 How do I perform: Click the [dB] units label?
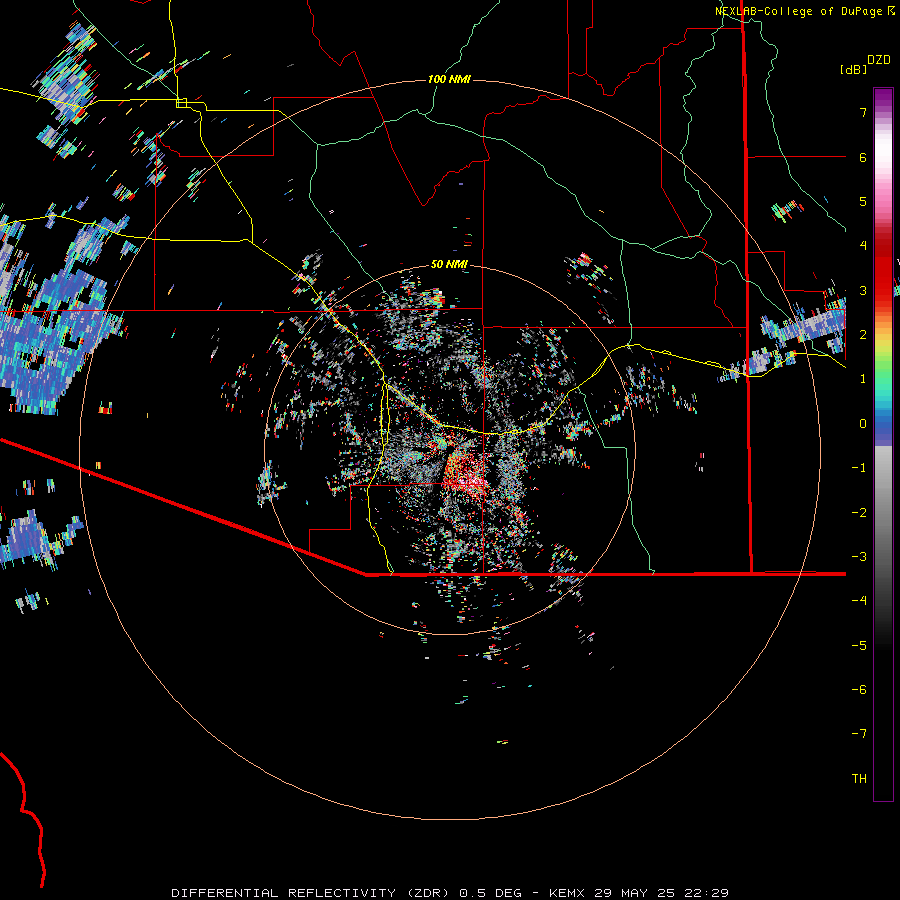tap(854, 69)
